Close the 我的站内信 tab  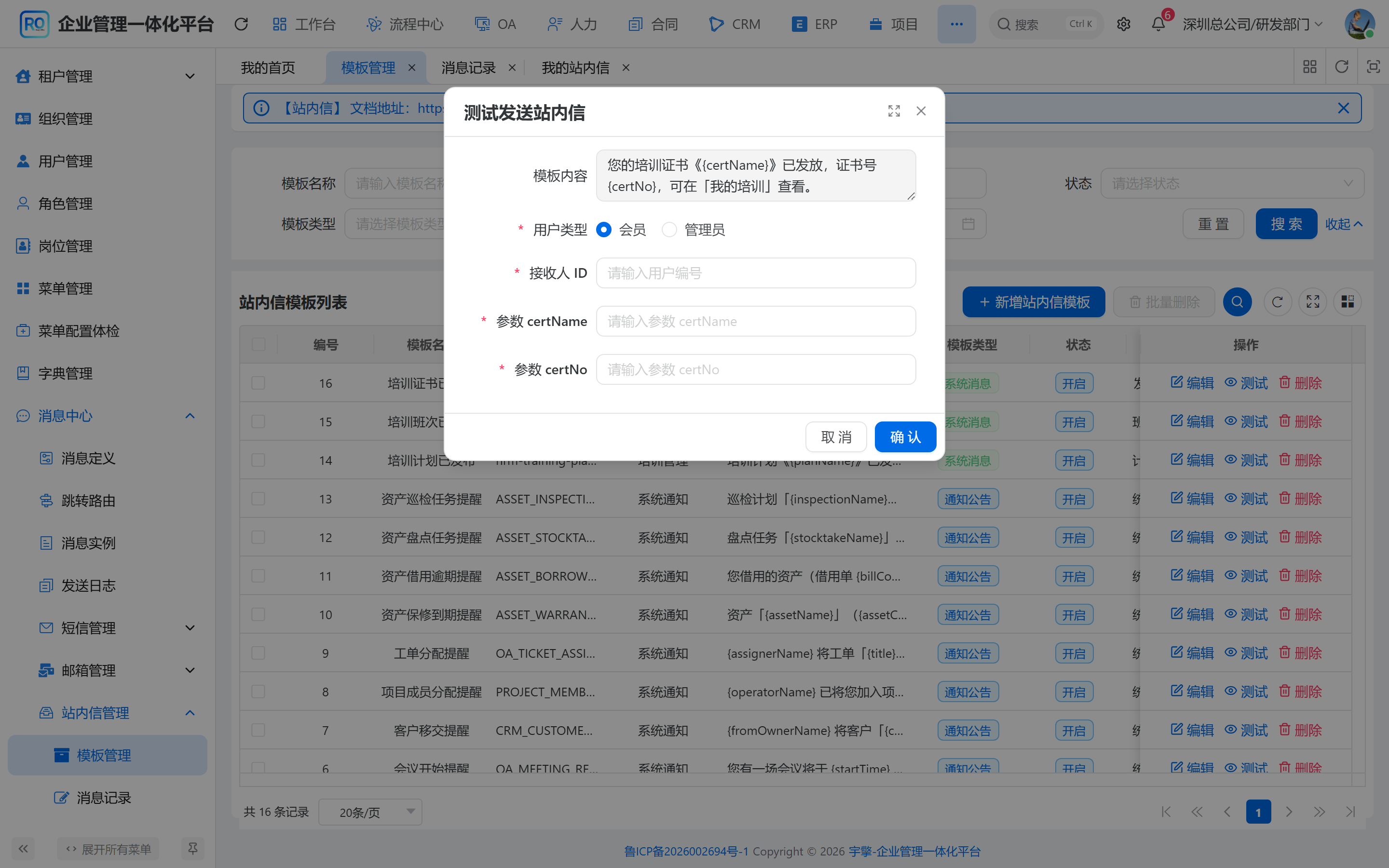coord(626,68)
